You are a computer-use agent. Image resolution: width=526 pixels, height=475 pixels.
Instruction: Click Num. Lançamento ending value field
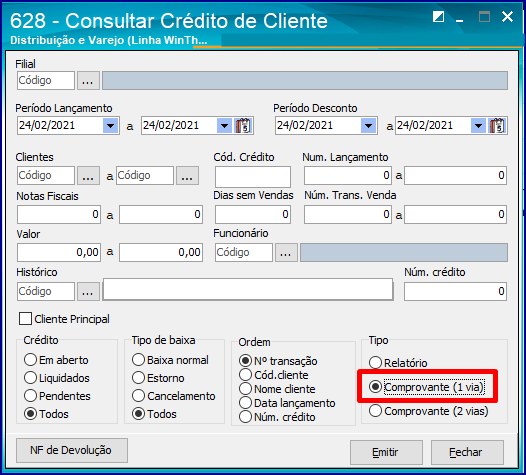click(x=456, y=175)
